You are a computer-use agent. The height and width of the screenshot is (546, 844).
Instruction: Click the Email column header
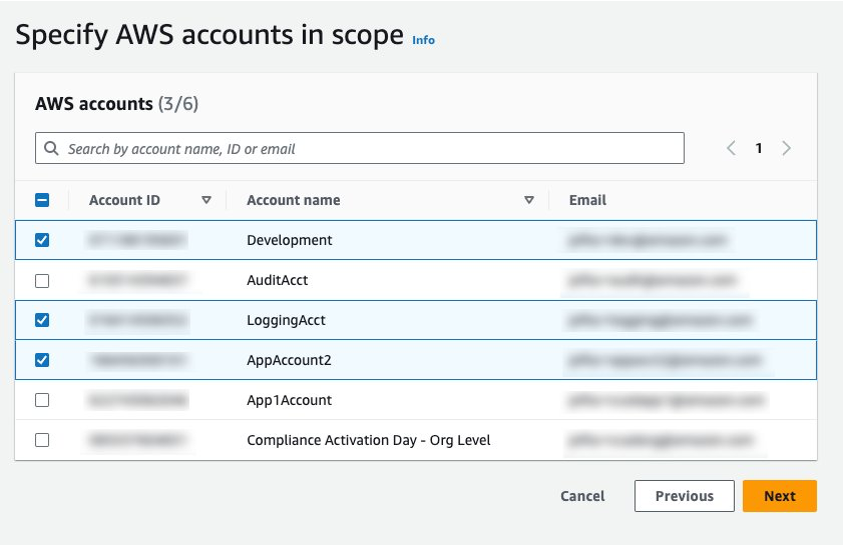pyautogui.click(x=587, y=200)
